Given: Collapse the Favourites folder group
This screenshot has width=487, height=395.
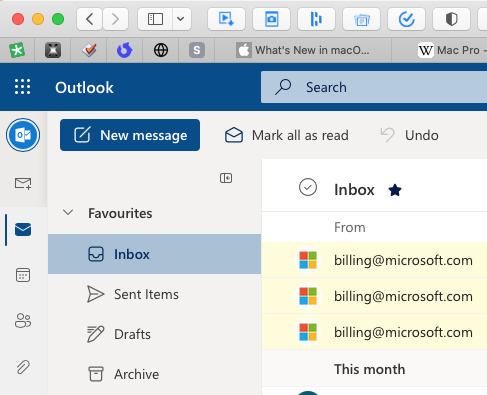Looking at the screenshot, I should tap(68, 212).
